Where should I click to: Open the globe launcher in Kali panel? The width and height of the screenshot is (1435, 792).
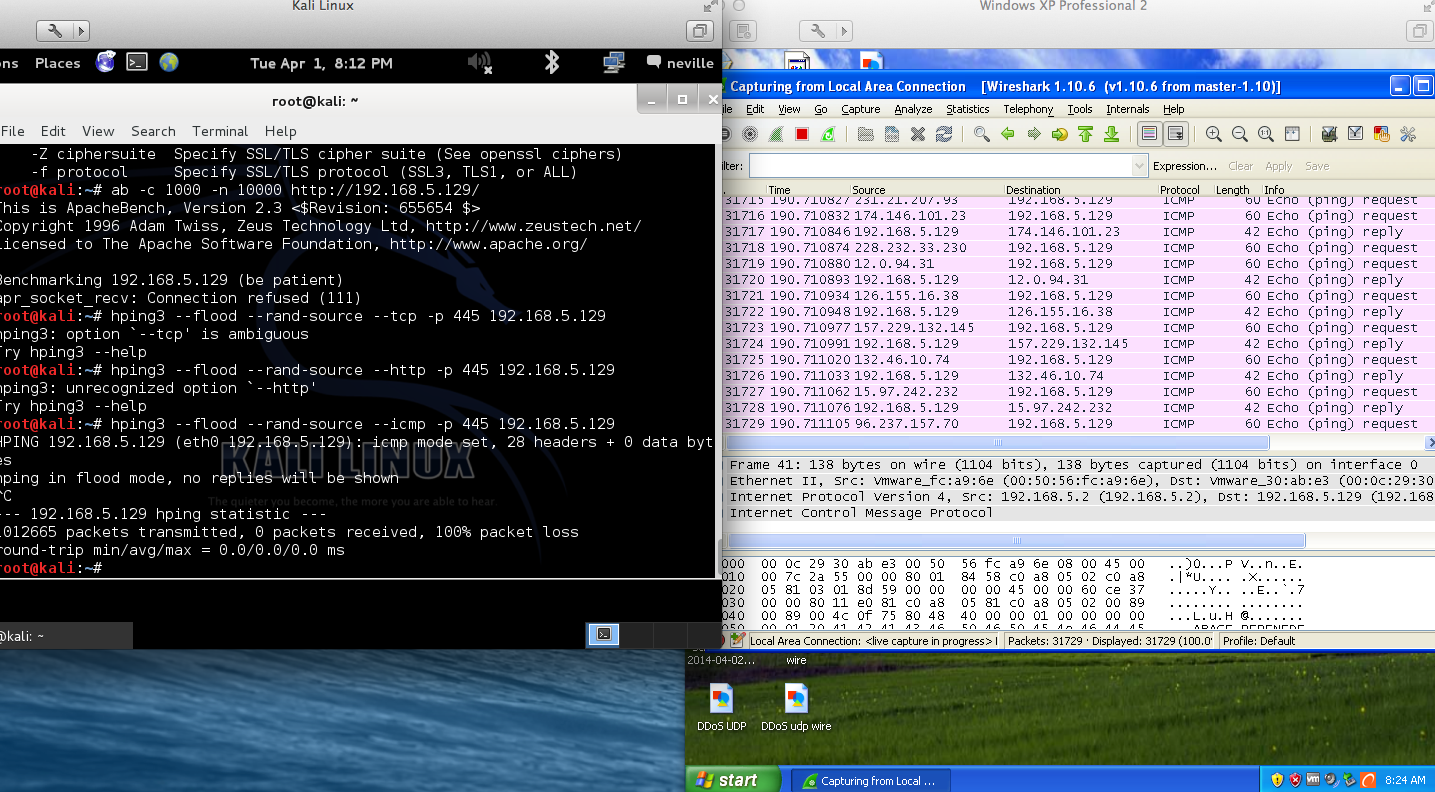pyautogui.click(x=169, y=62)
